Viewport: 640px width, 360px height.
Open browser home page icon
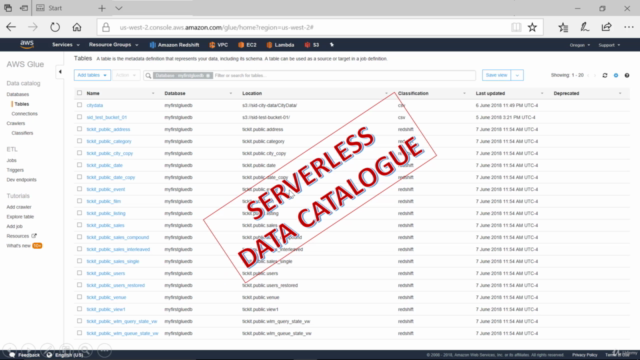[77, 27]
